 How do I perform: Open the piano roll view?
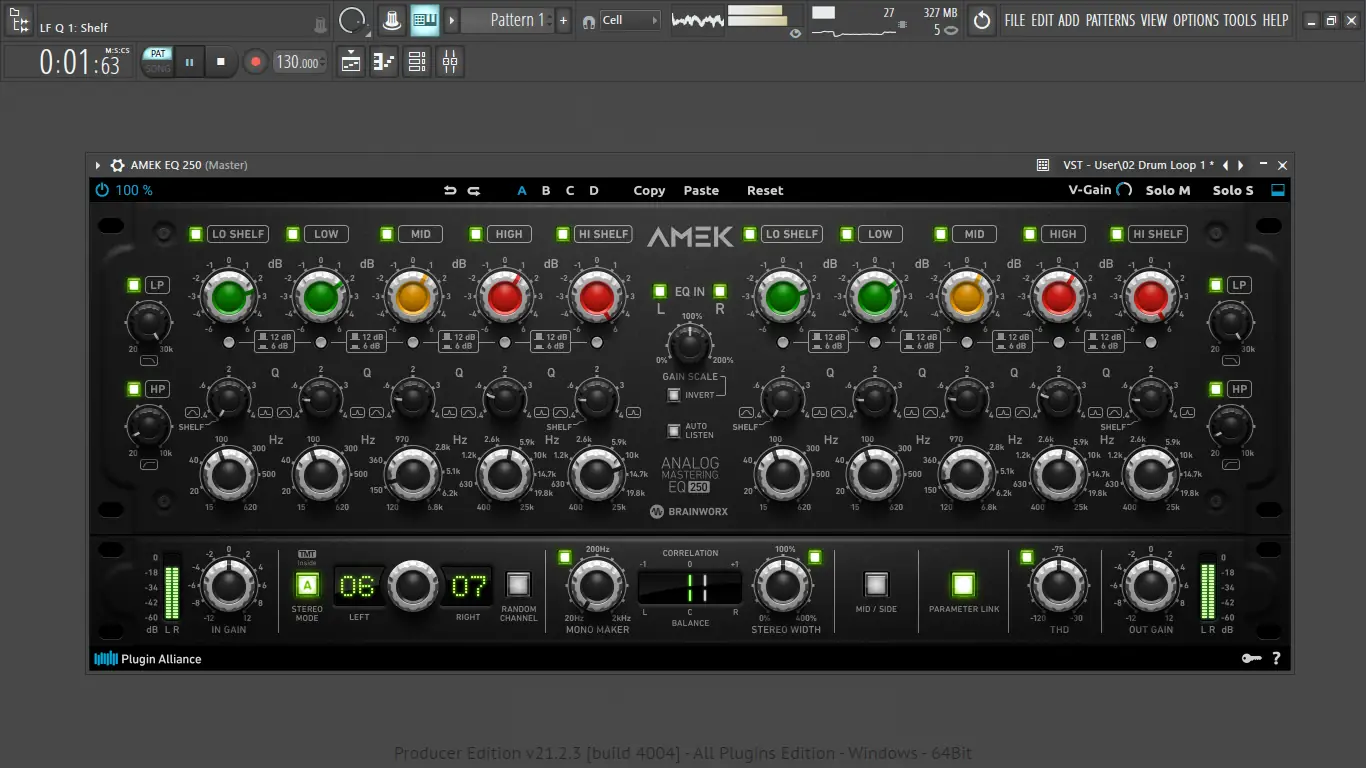[x=384, y=62]
